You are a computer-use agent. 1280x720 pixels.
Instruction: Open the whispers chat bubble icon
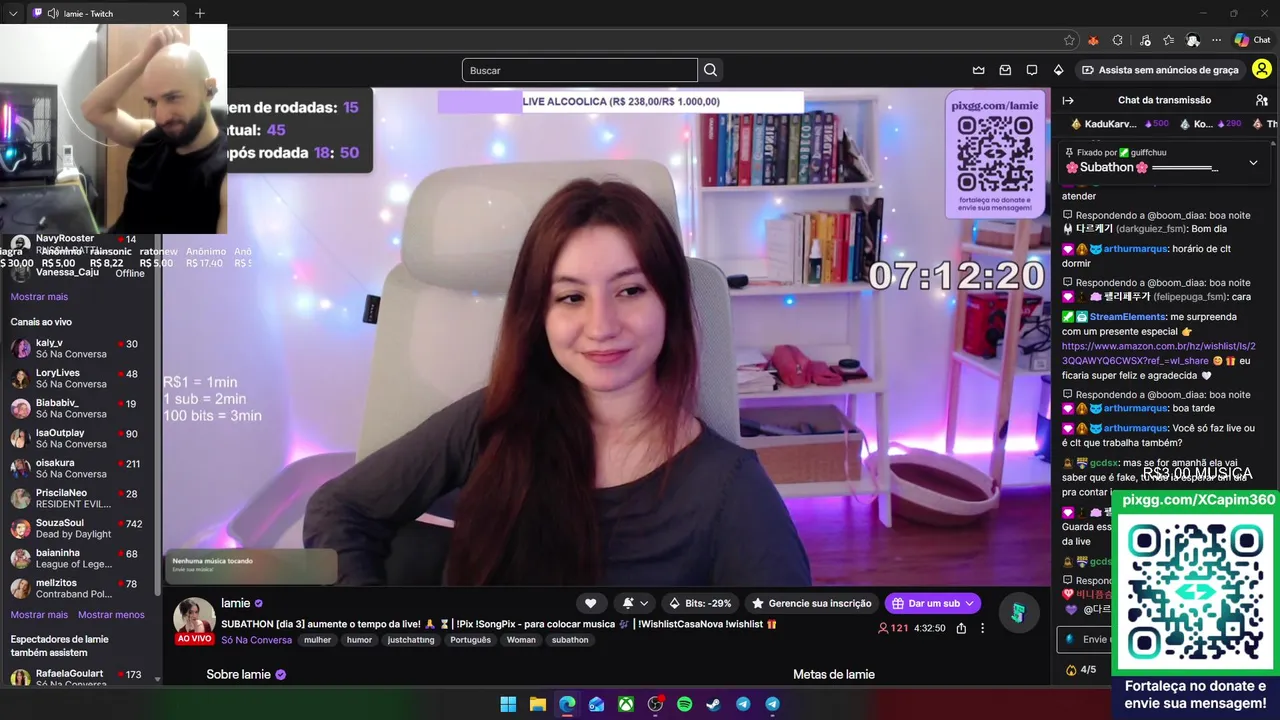tap(1032, 70)
